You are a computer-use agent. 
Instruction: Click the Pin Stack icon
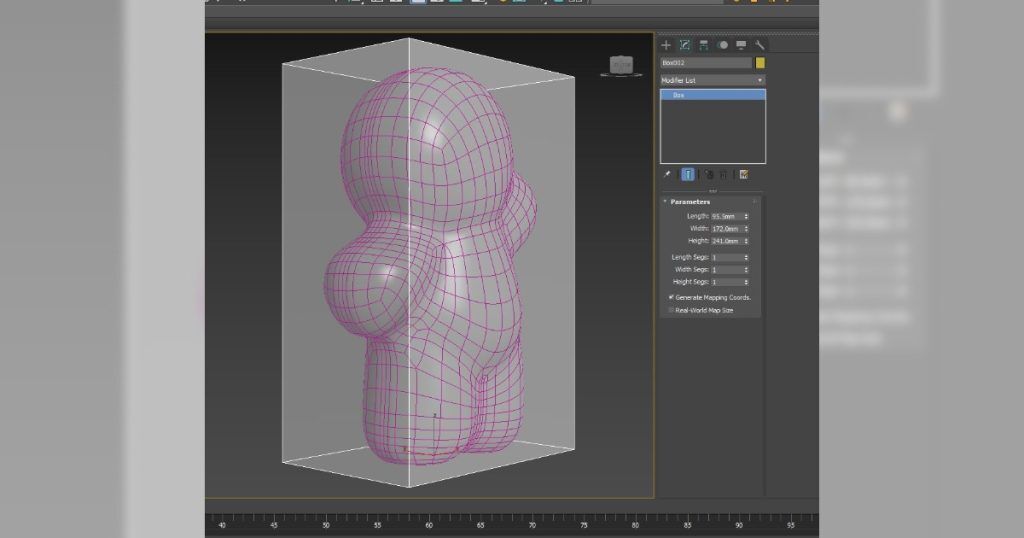[667, 174]
